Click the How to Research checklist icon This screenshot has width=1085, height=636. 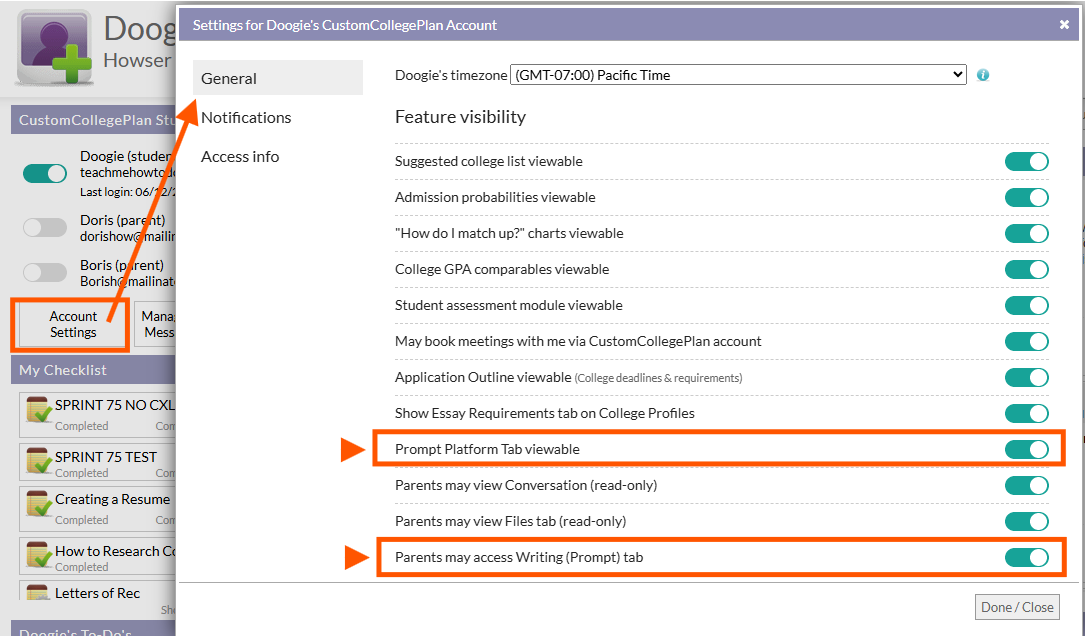coord(38,555)
